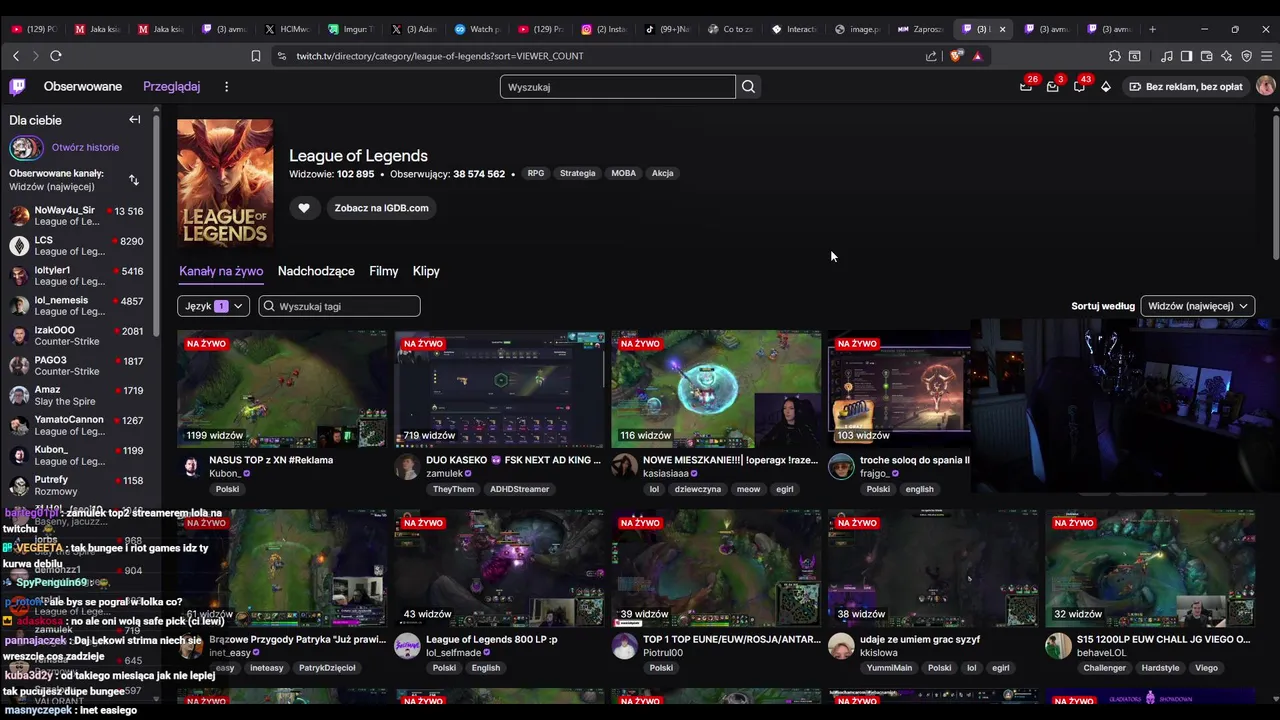The image size is (1280, 720).
Task: Select the RPG genre tag
Action: [x=536, y=173]
